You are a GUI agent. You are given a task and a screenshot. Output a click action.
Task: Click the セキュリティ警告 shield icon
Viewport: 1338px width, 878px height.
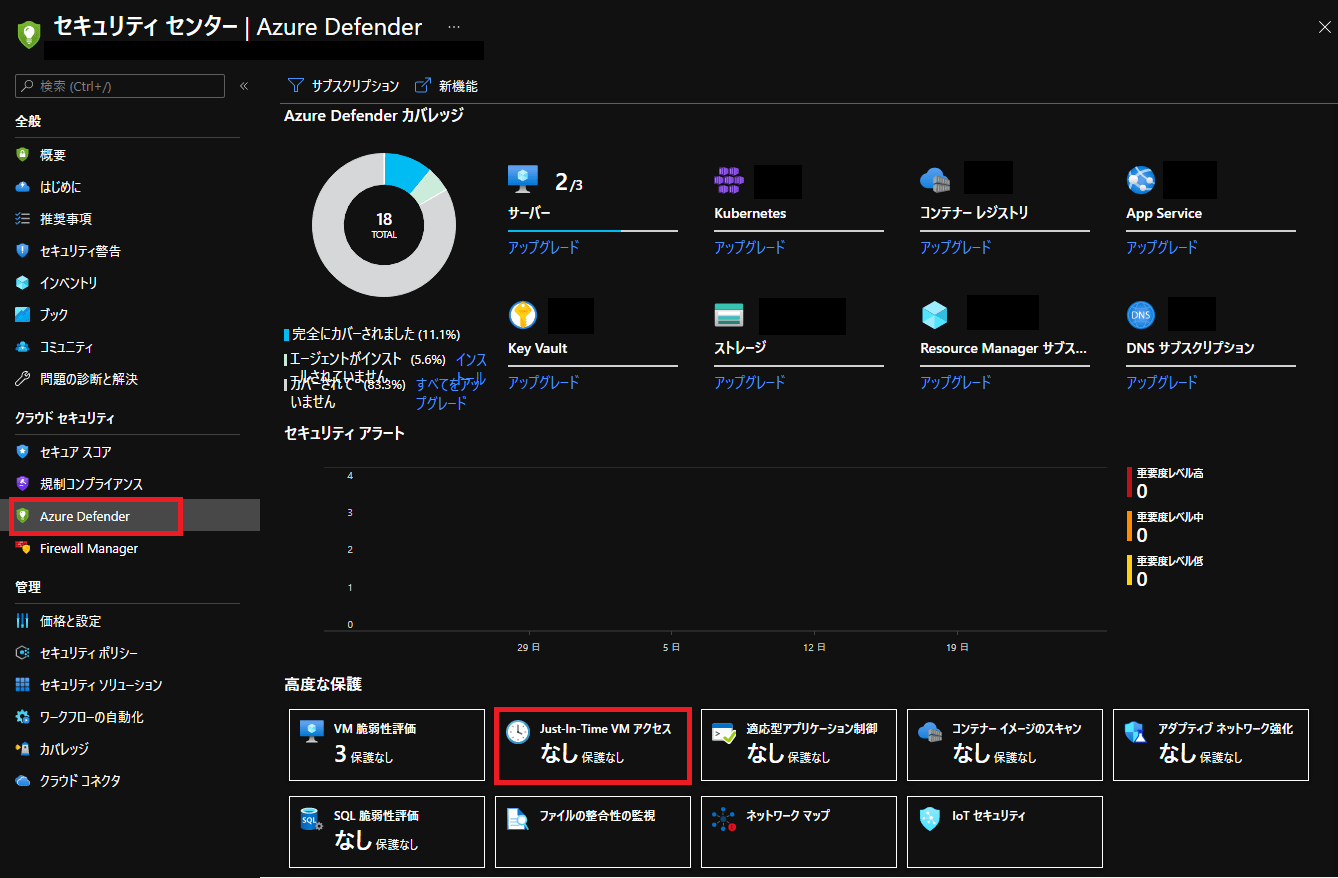[23, 251]
